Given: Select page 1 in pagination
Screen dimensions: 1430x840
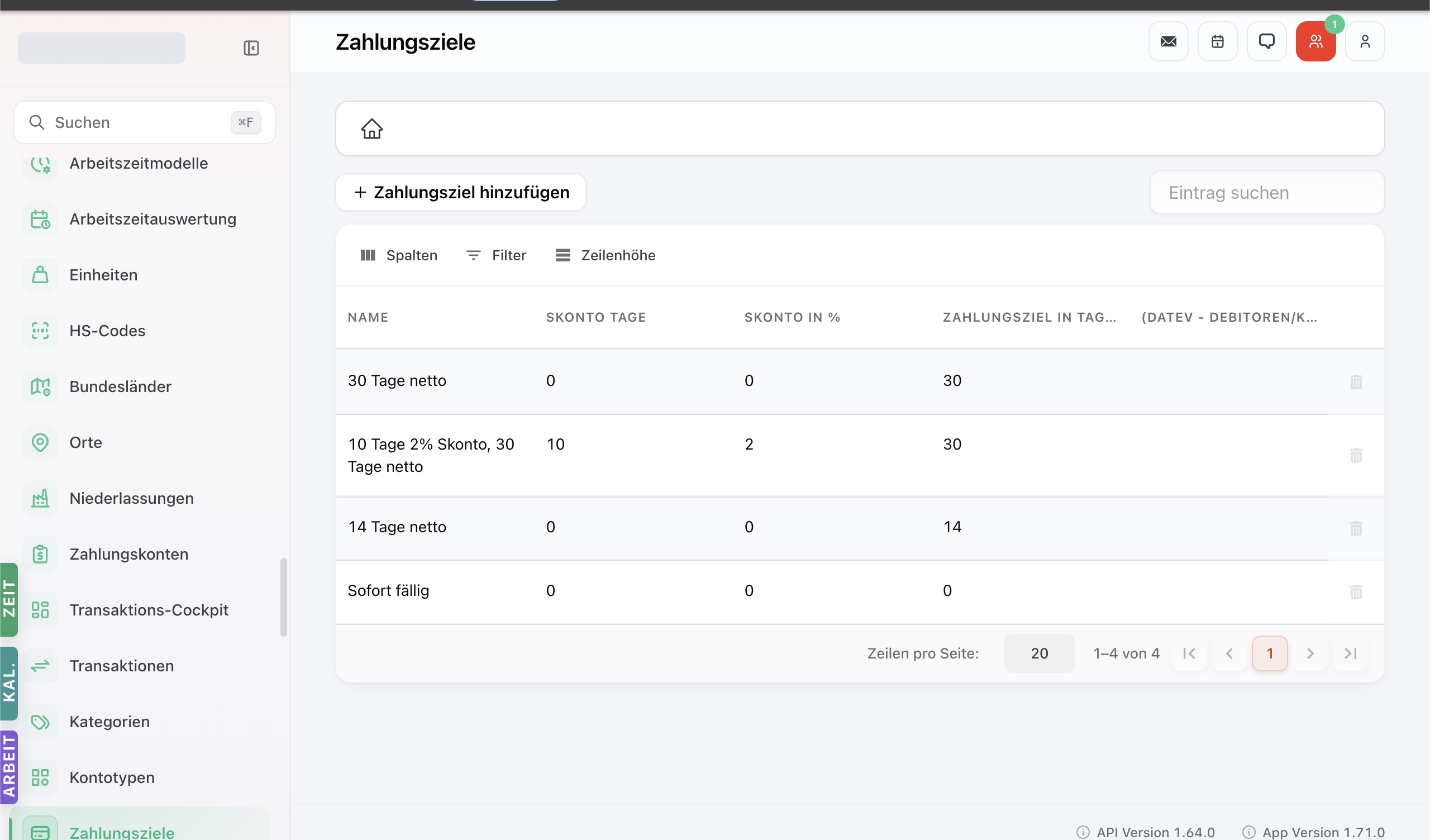Looking at the screenshot, I should click(x=1270, y=654).
